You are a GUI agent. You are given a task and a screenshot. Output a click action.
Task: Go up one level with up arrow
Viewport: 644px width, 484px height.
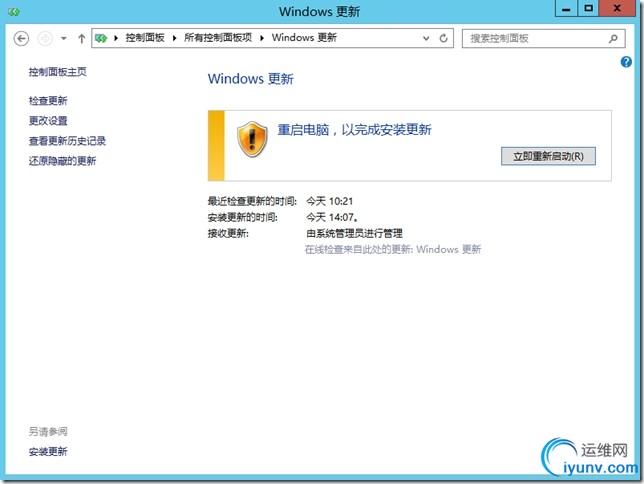pyautogui.click(x=81, y=39)
